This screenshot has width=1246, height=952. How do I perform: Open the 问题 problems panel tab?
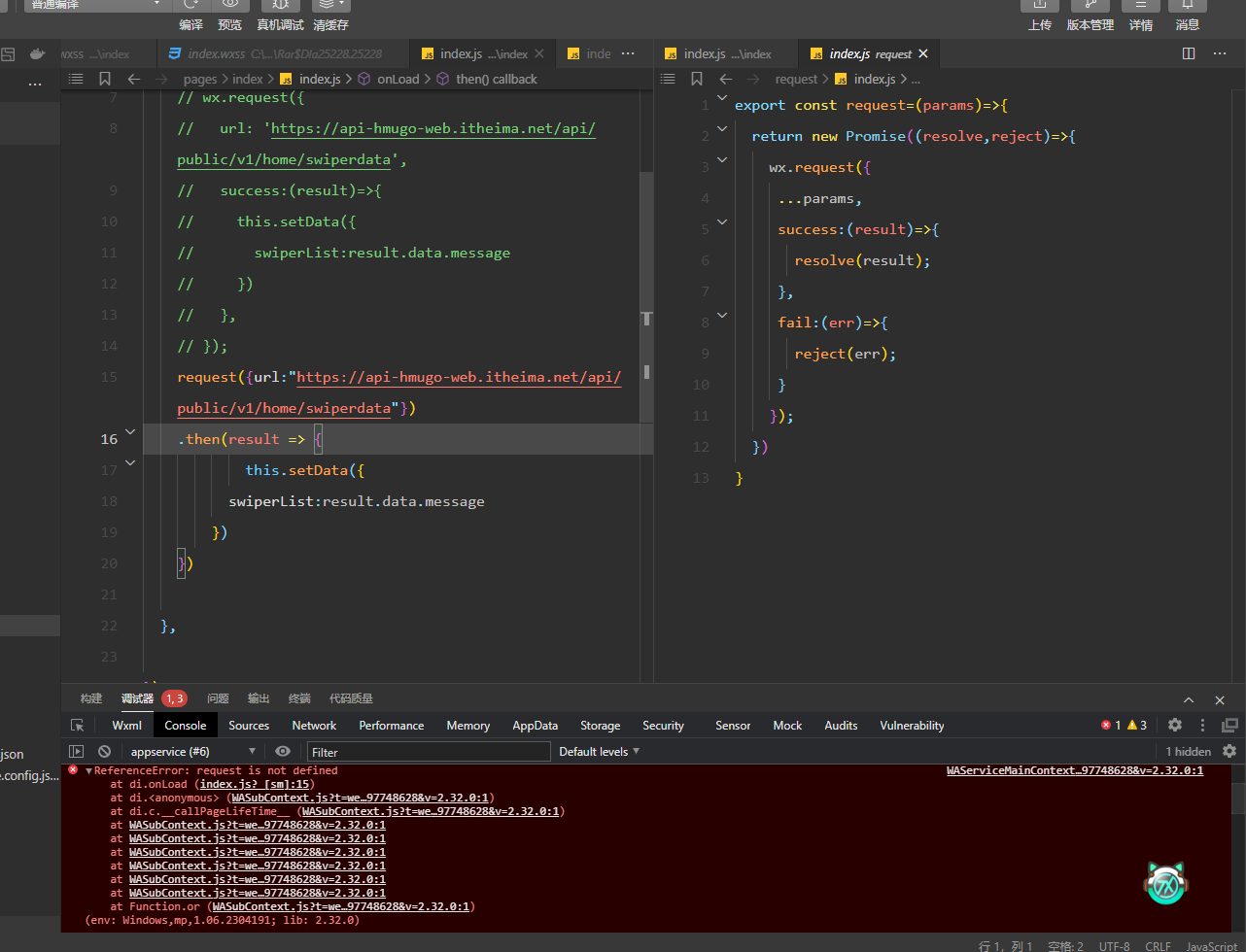[218, 698]
